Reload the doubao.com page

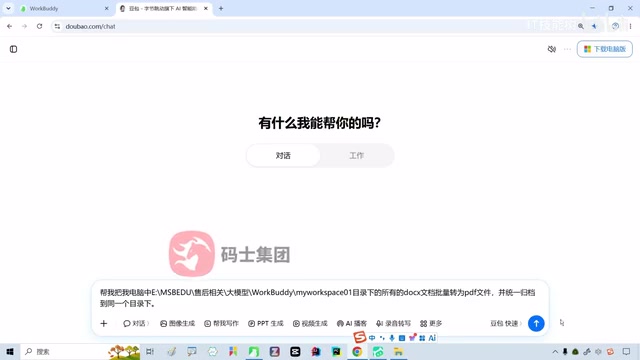pyautogui.click(x=39, y=26)
